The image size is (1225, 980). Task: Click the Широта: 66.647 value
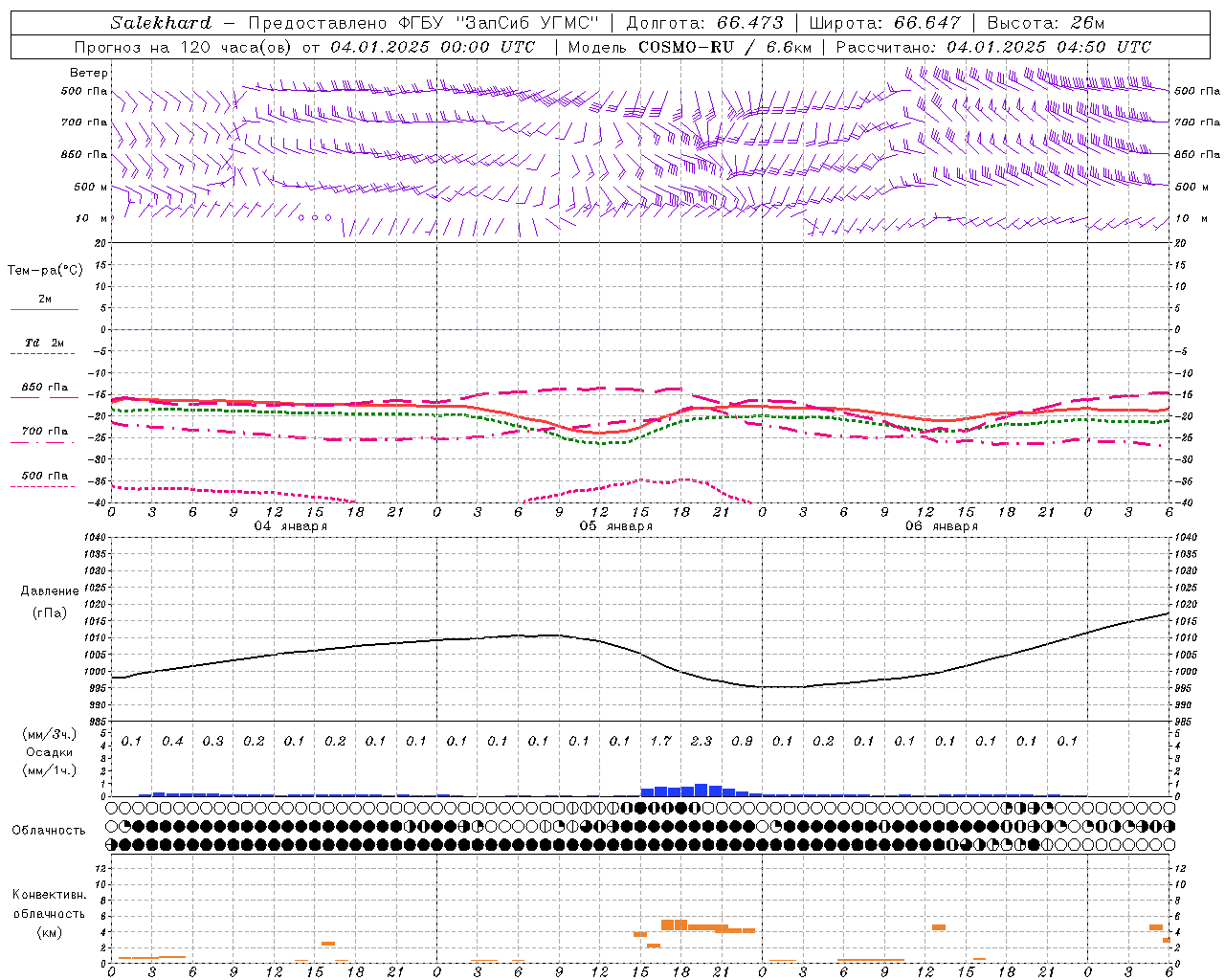(x=885, y=23)
